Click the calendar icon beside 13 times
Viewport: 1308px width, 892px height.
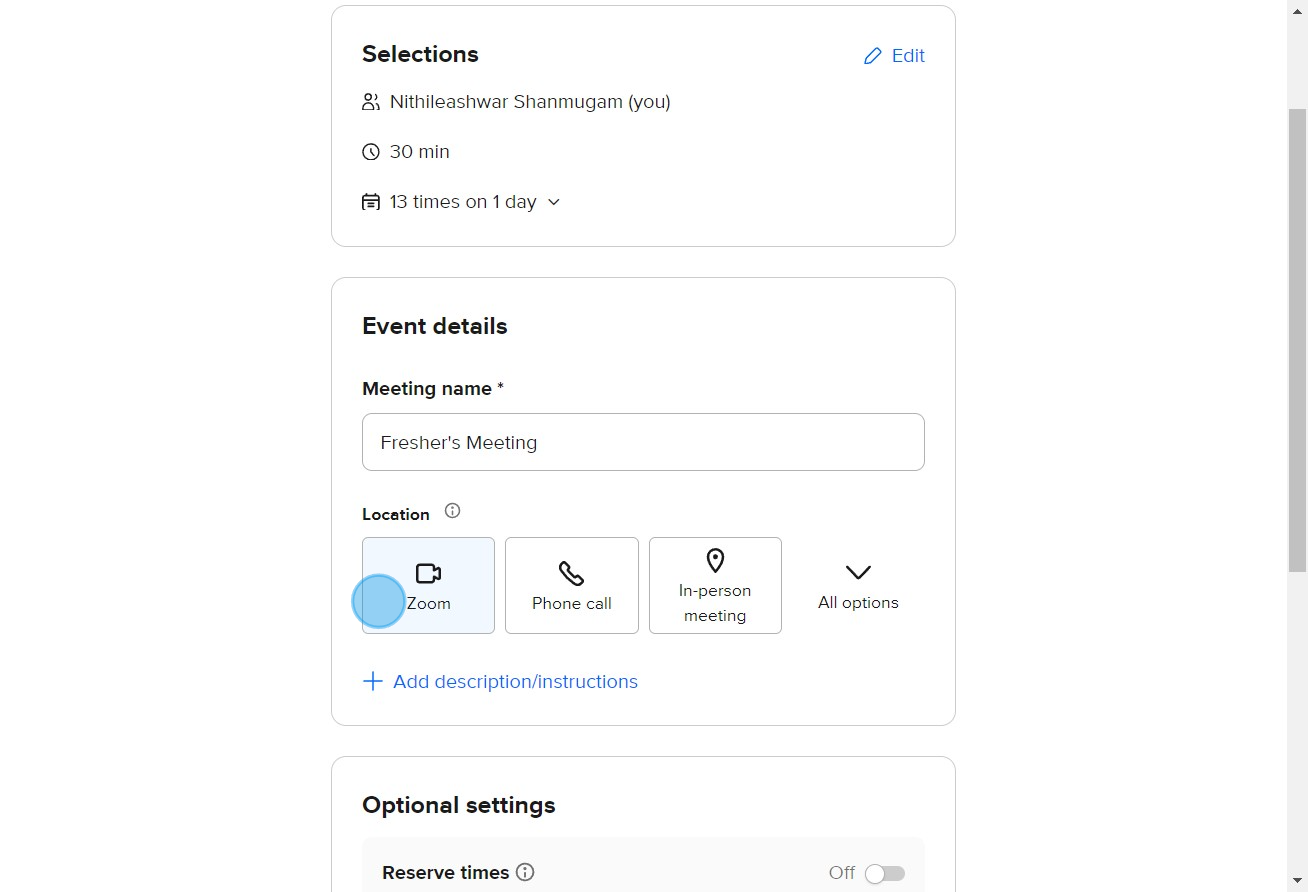coord(371,202)
